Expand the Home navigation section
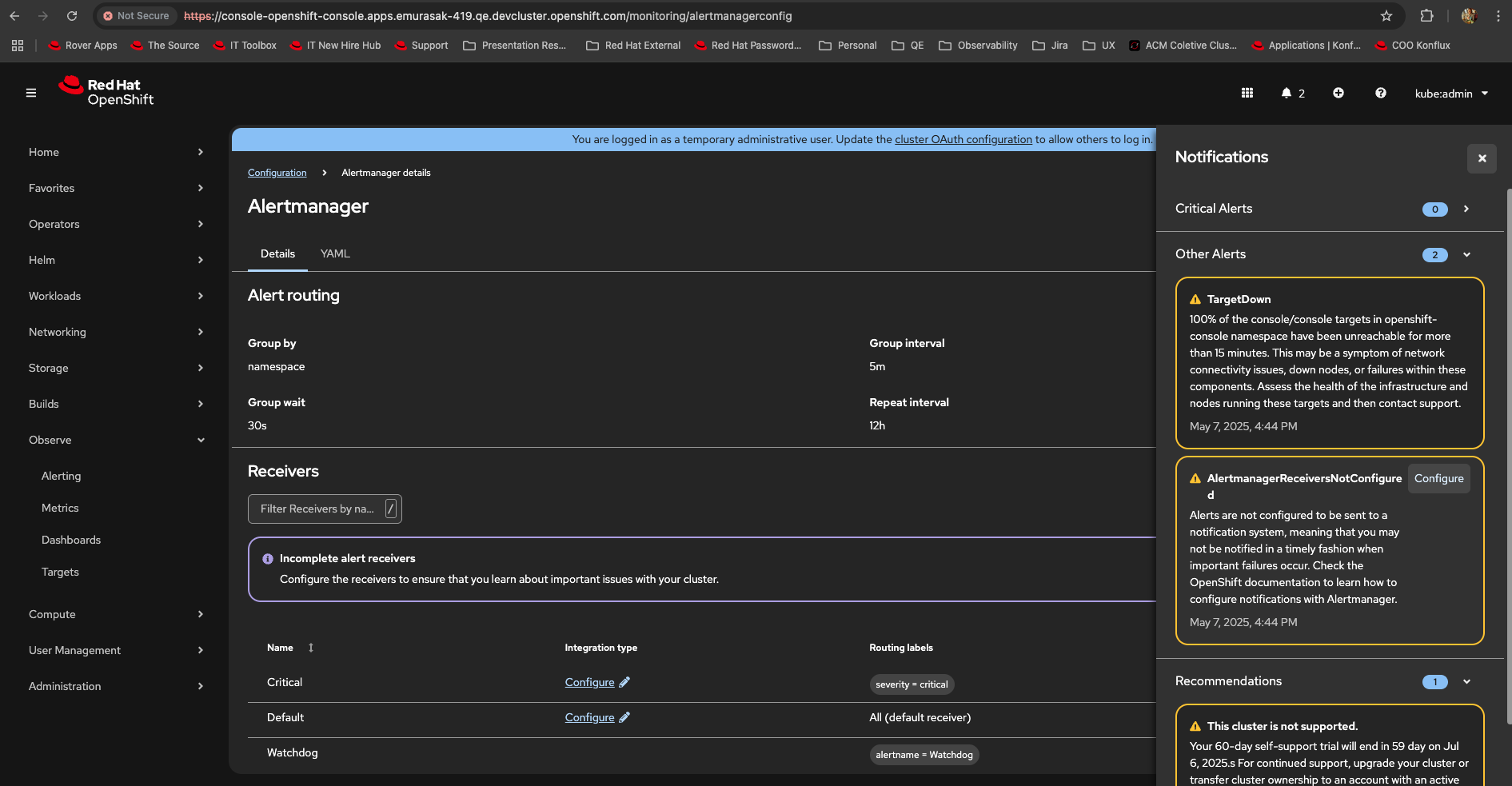The width and height of the screenshot is (1512, 786). (116, 152)
